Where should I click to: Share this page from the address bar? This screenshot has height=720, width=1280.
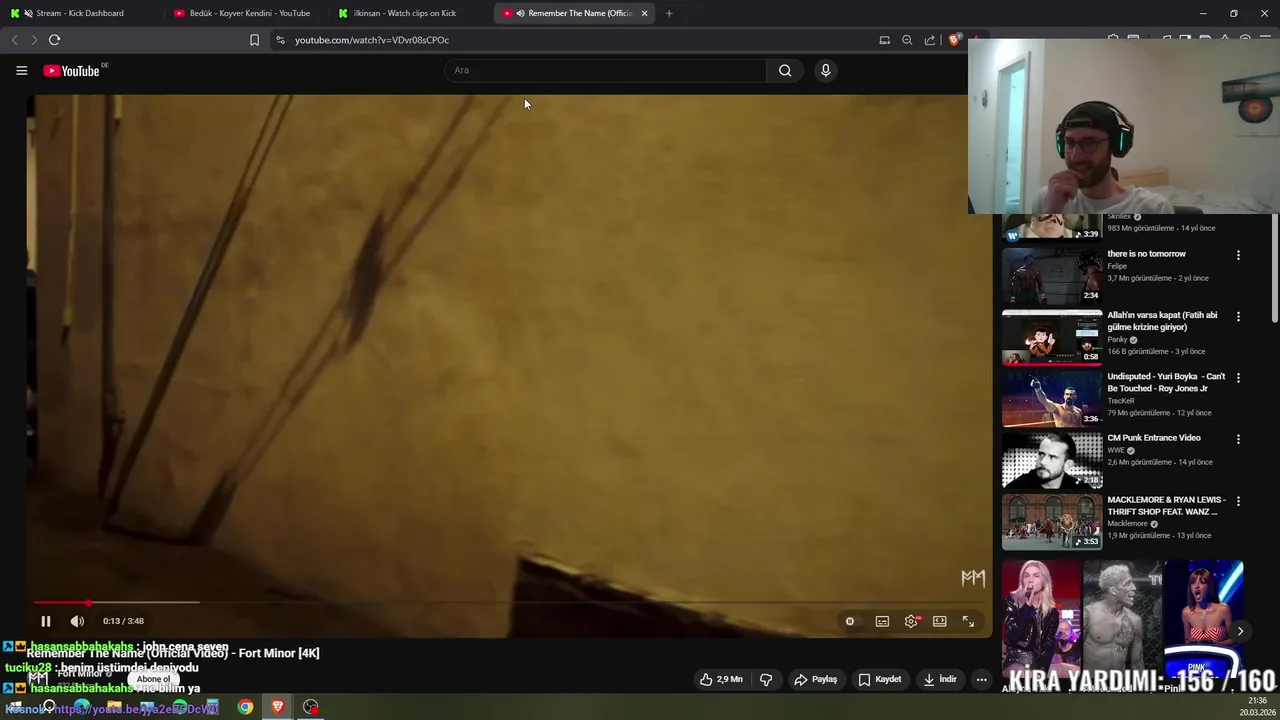tap(930, 40)
